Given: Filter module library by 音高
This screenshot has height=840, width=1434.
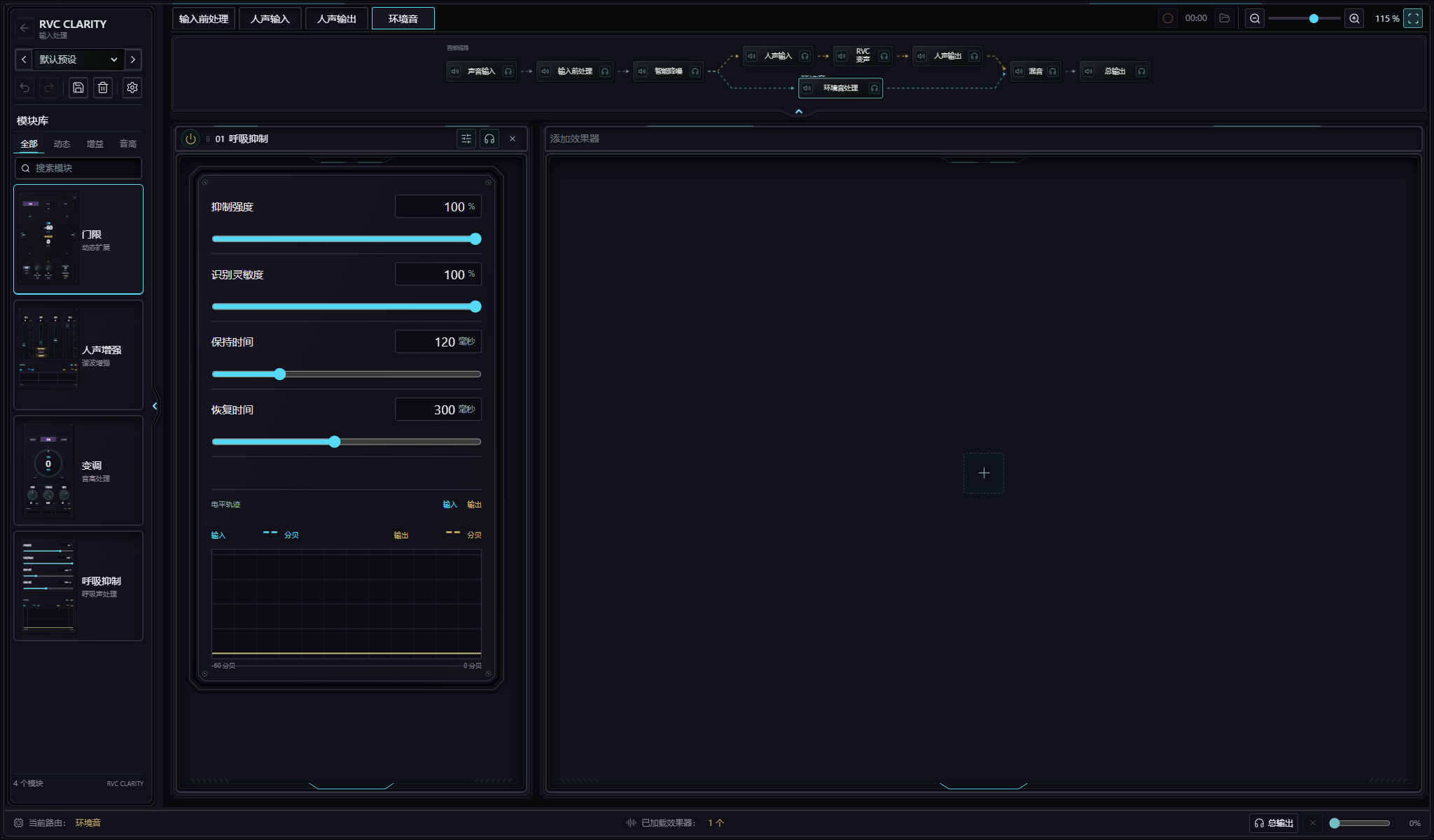Looking at the screenshot, I should (x=128, y=144).
